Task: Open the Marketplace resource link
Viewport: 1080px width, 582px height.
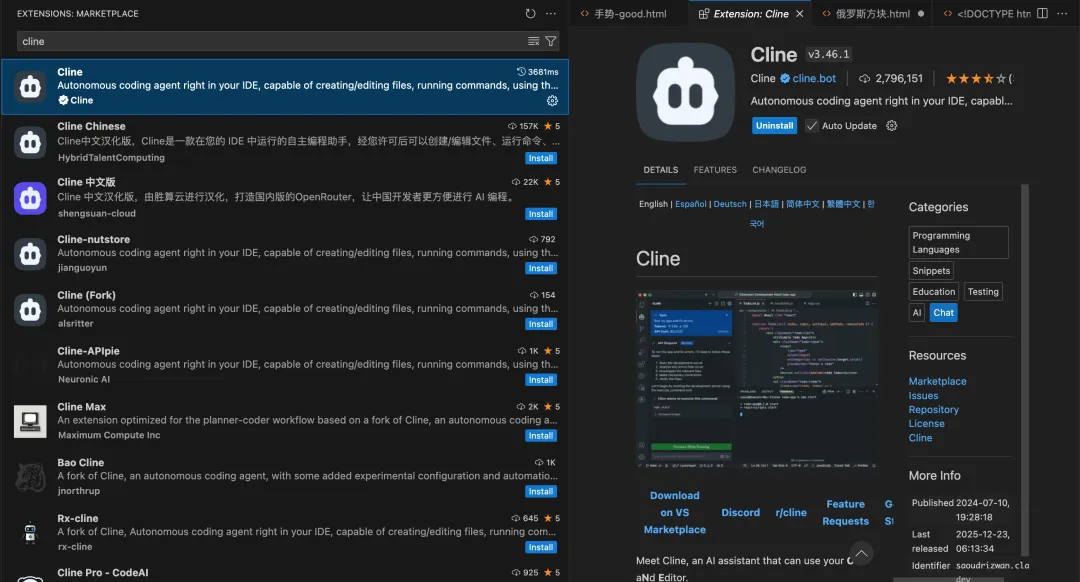Action: coord(937,382)
